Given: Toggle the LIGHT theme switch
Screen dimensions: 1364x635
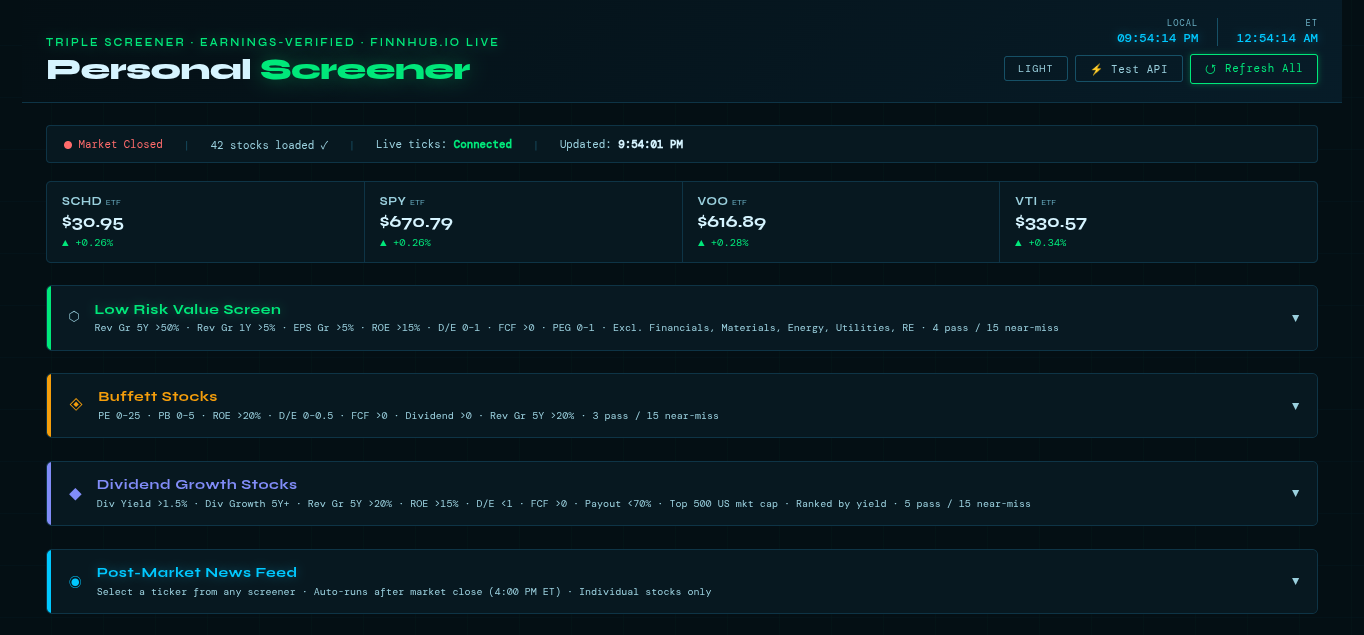Looking at the screenshot, I should point(1036,68).
